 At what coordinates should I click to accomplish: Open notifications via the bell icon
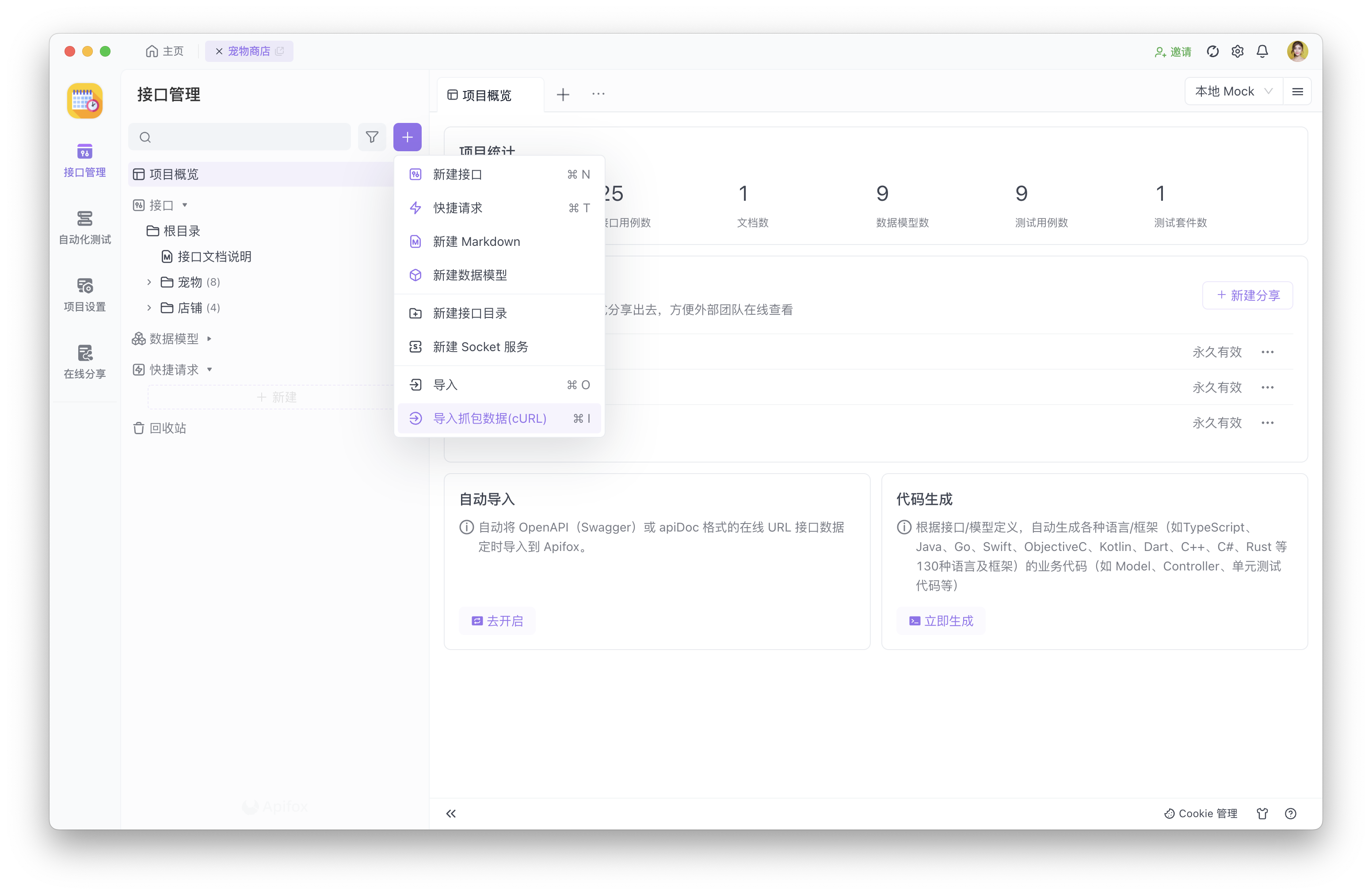[1262, 51]
